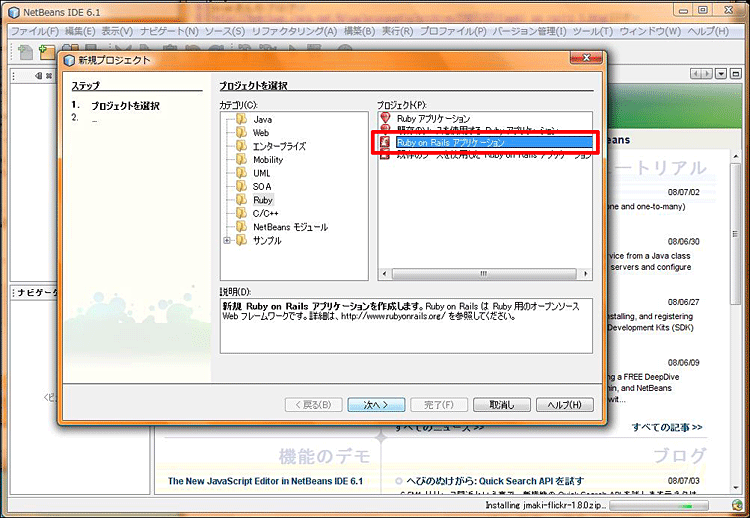Click the 説明 description text area
The image size is (750, 518).
[x=406, y=326]
